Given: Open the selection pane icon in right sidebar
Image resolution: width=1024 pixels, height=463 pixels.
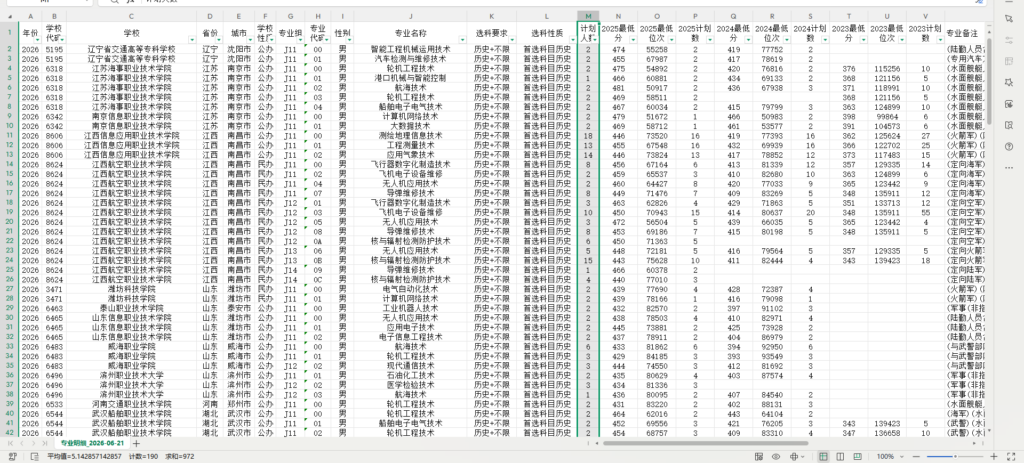Looking at the screenshot, I should 1009,18.
